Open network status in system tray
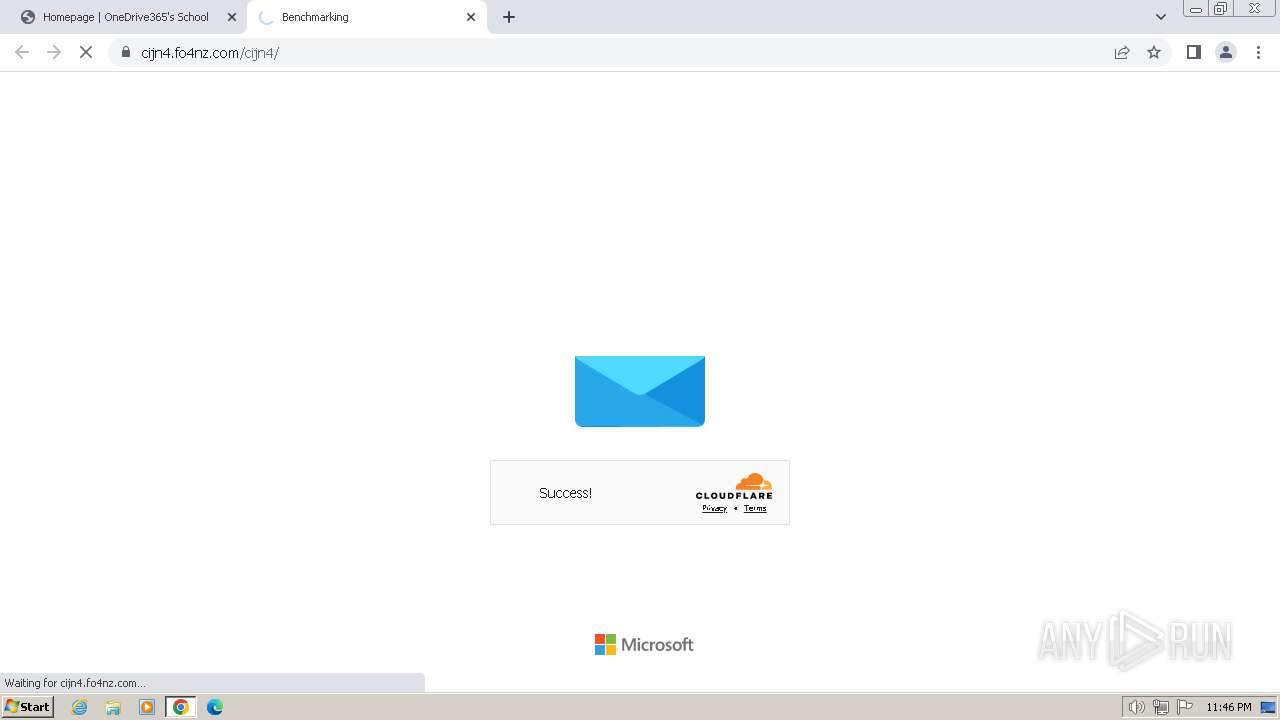The height and width of the screenshot is (720, 1280). pos(1161,707)
